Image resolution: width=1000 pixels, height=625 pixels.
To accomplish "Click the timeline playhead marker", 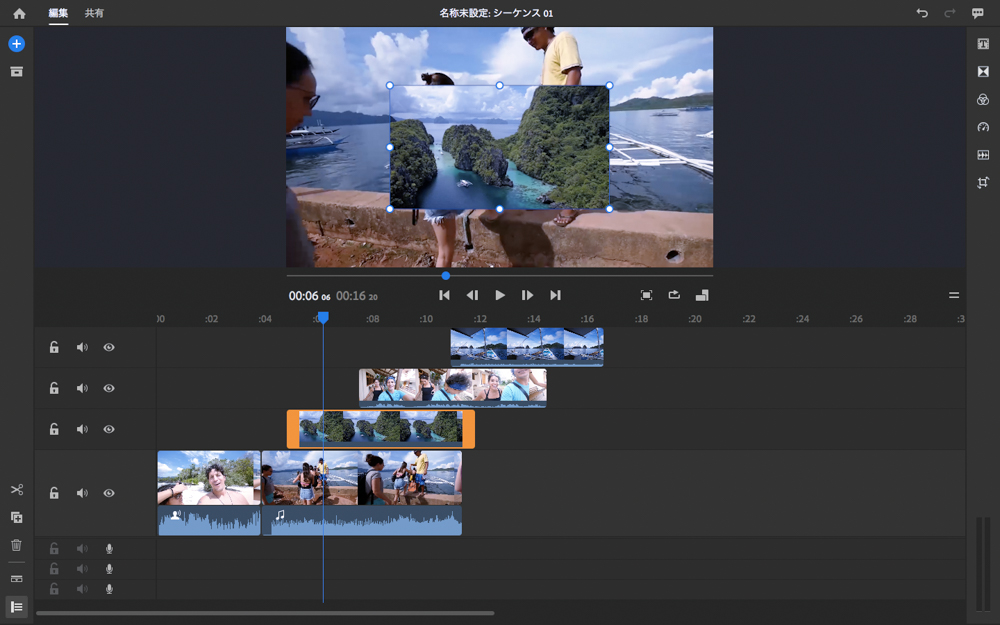I will (323, 317).
